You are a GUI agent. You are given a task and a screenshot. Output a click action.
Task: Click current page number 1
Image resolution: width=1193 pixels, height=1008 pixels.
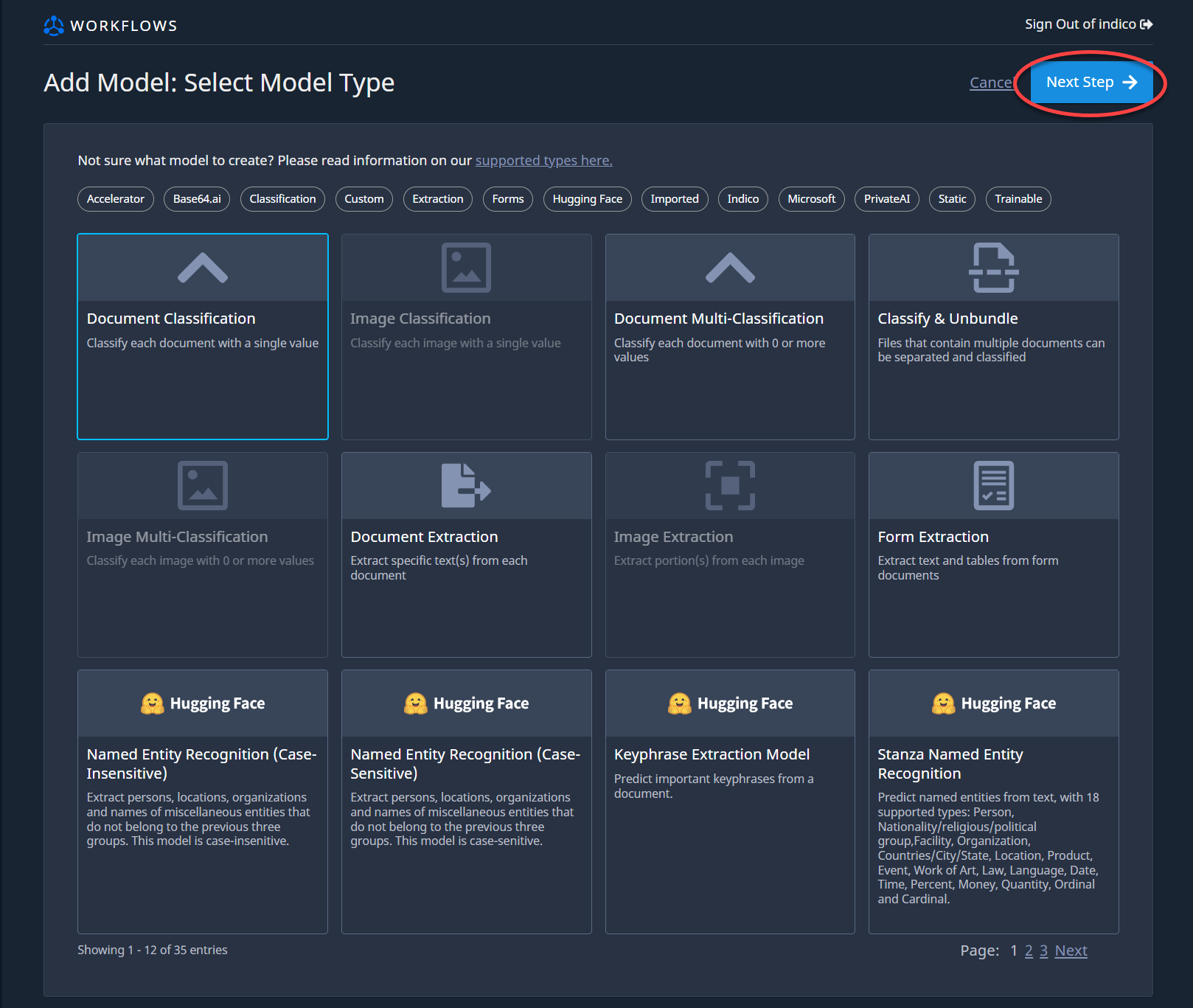click(1014, 950)
